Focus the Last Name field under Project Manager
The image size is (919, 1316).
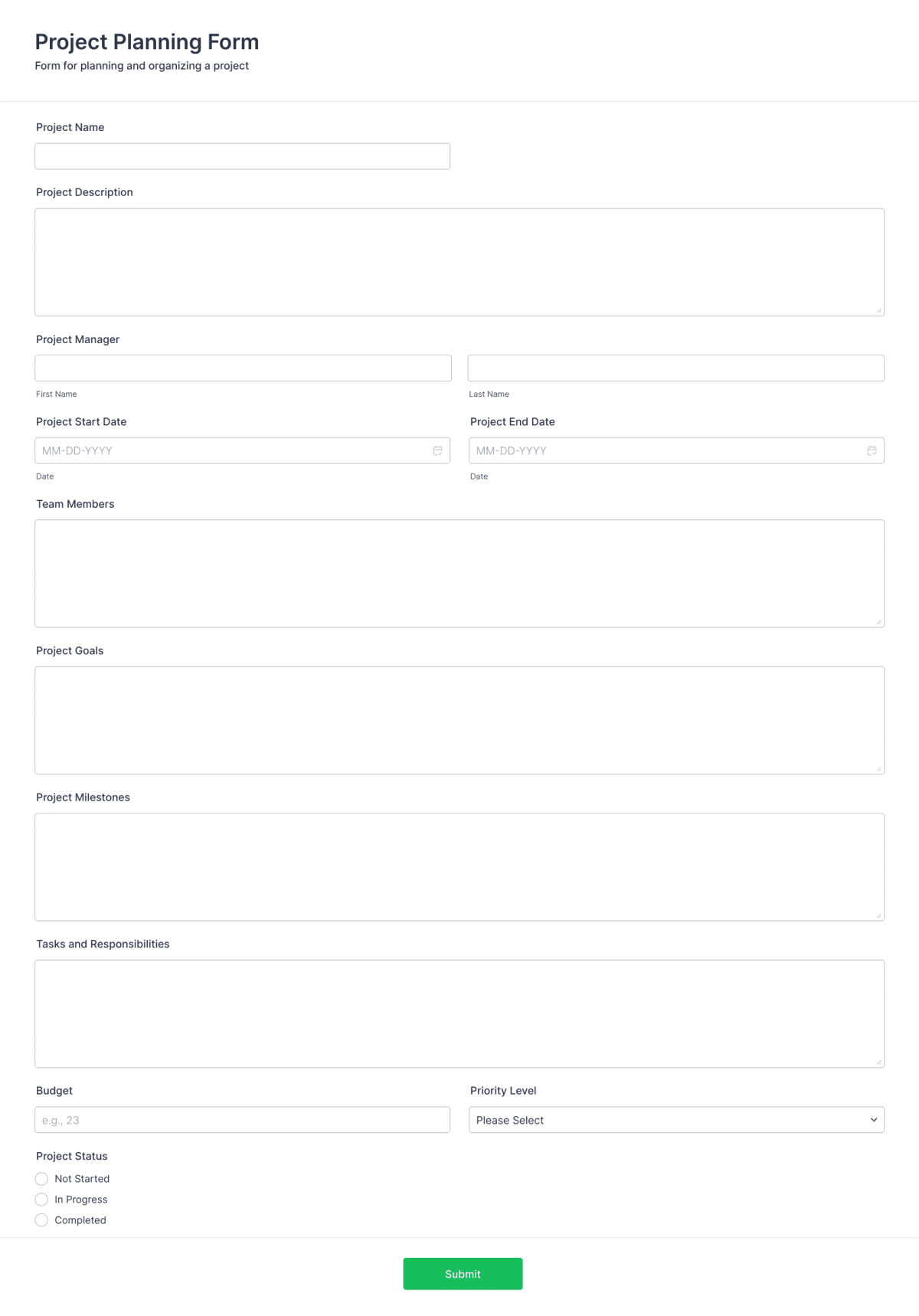pos(675,368)
